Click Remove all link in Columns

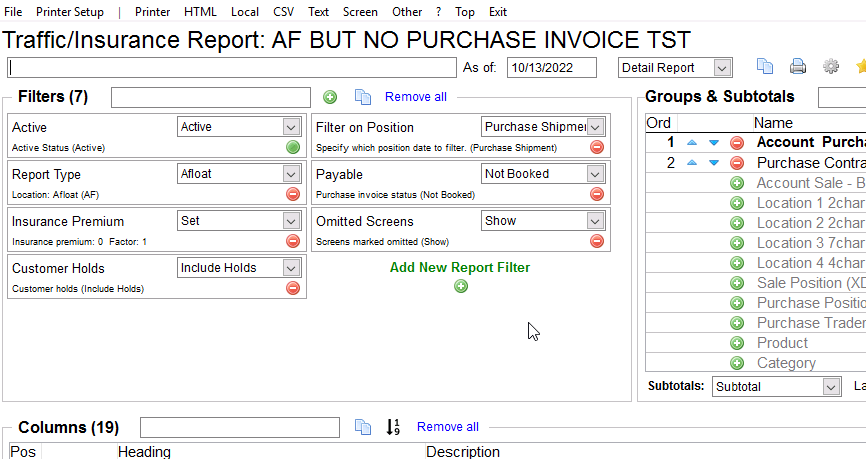tap(448, 426)
